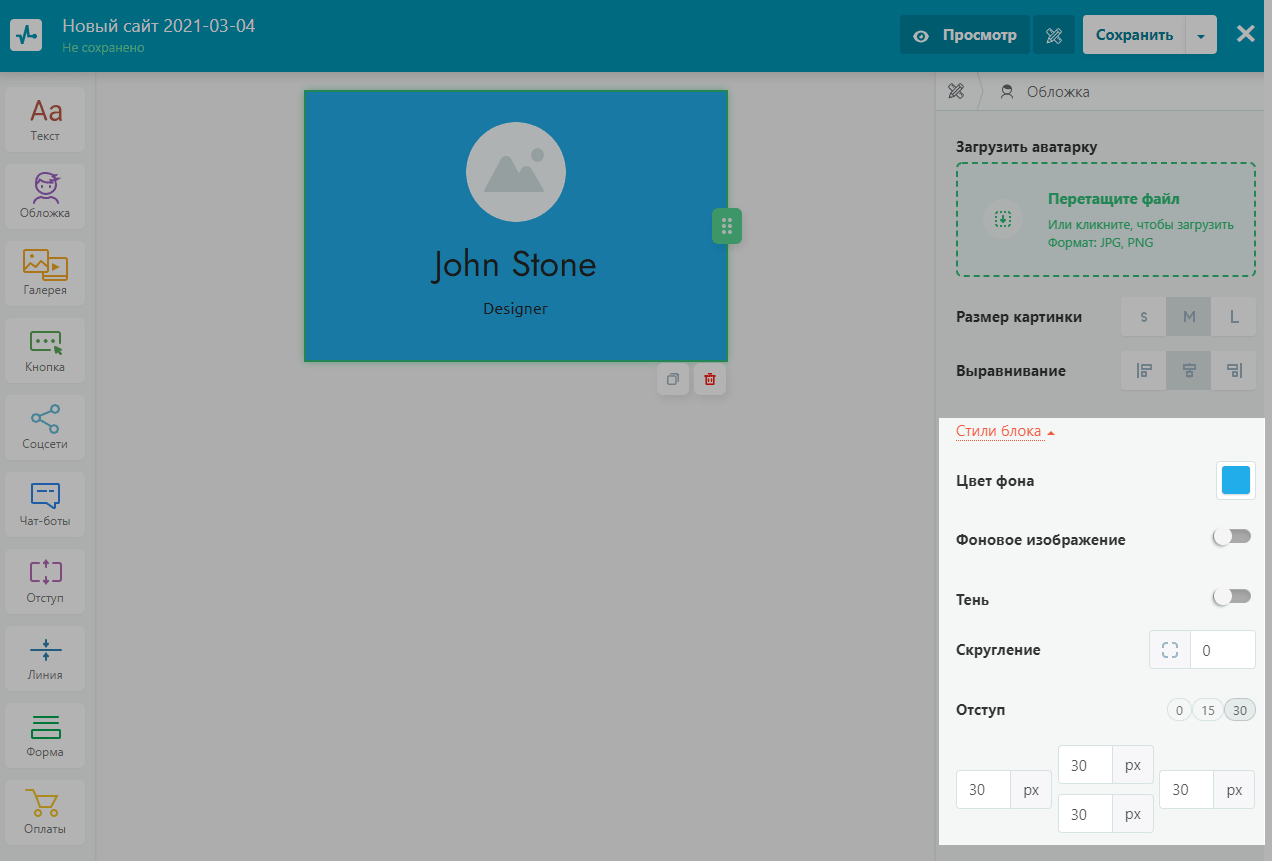The image size is (1272, 861).
Task: Choose the Соцсети block icon
Action: click(x=45, y=427)
